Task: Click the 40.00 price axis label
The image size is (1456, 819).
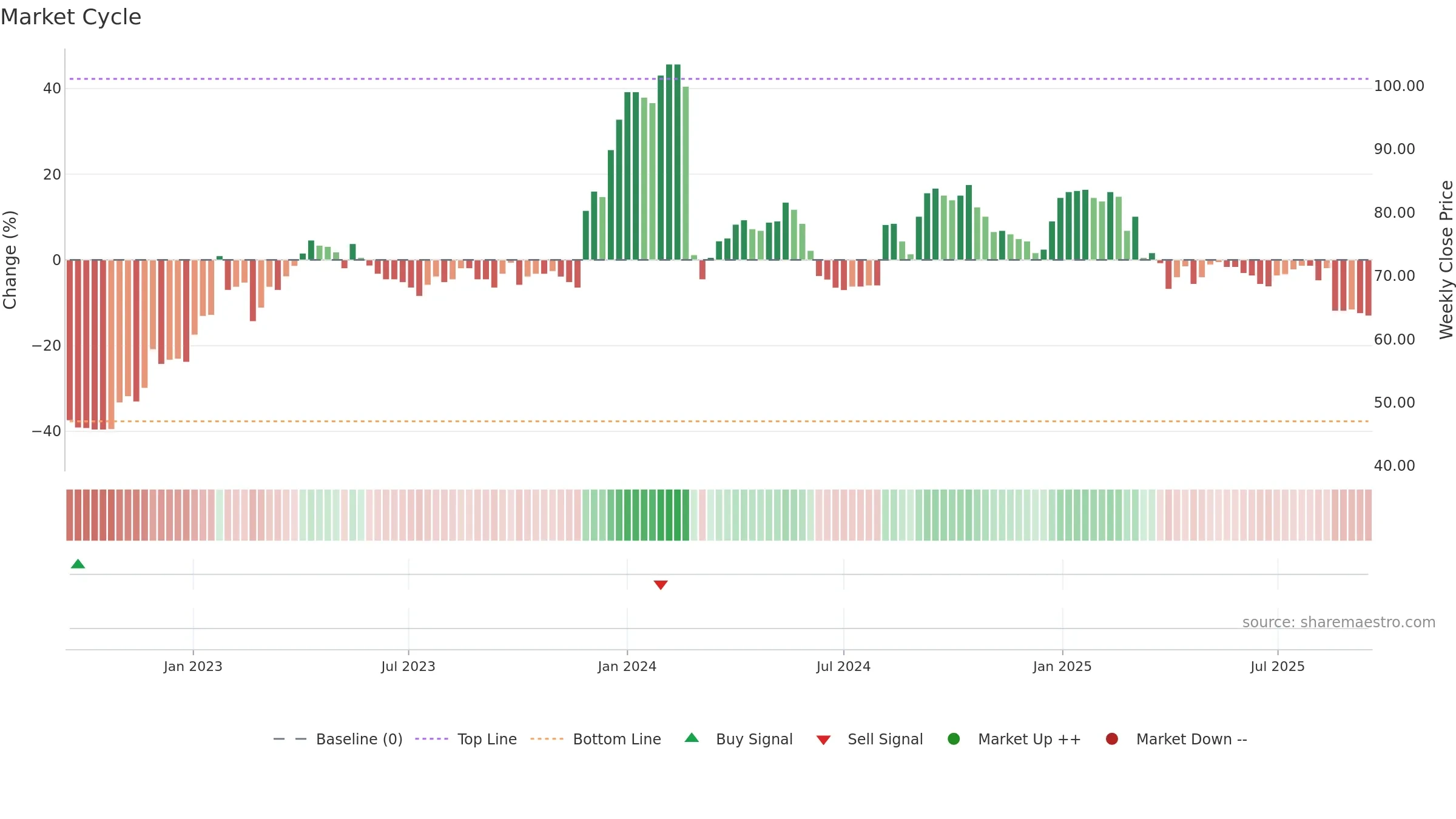Action: pos(1394,466)
